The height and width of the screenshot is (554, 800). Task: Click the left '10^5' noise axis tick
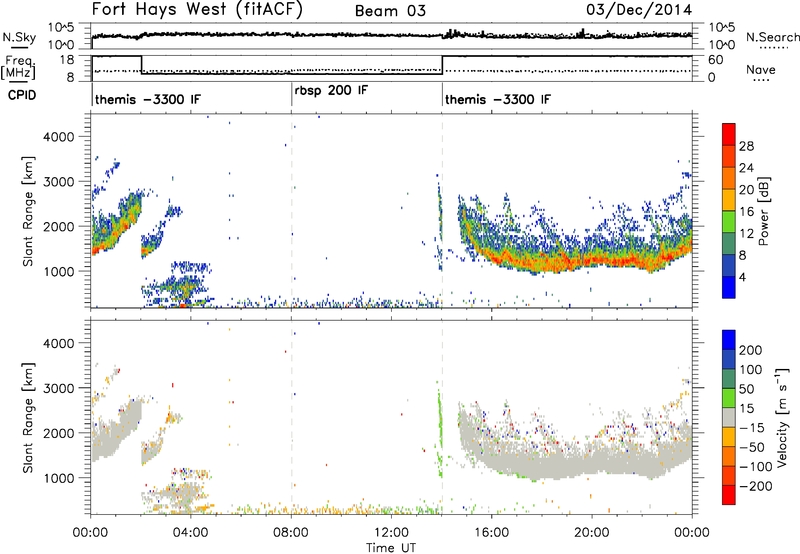coord(61,28)
